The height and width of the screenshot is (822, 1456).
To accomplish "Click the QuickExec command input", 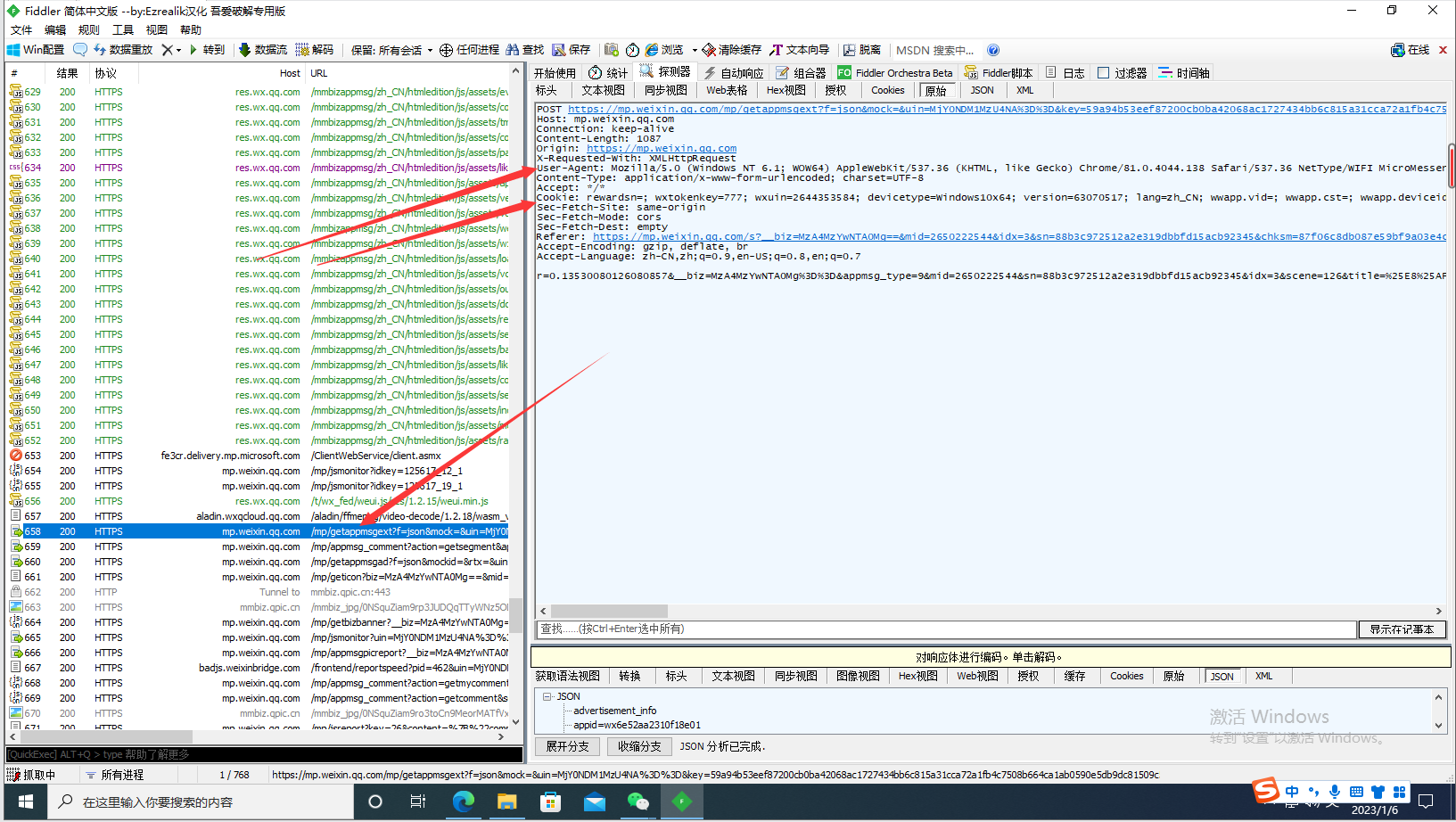I will tap(264, 754).
